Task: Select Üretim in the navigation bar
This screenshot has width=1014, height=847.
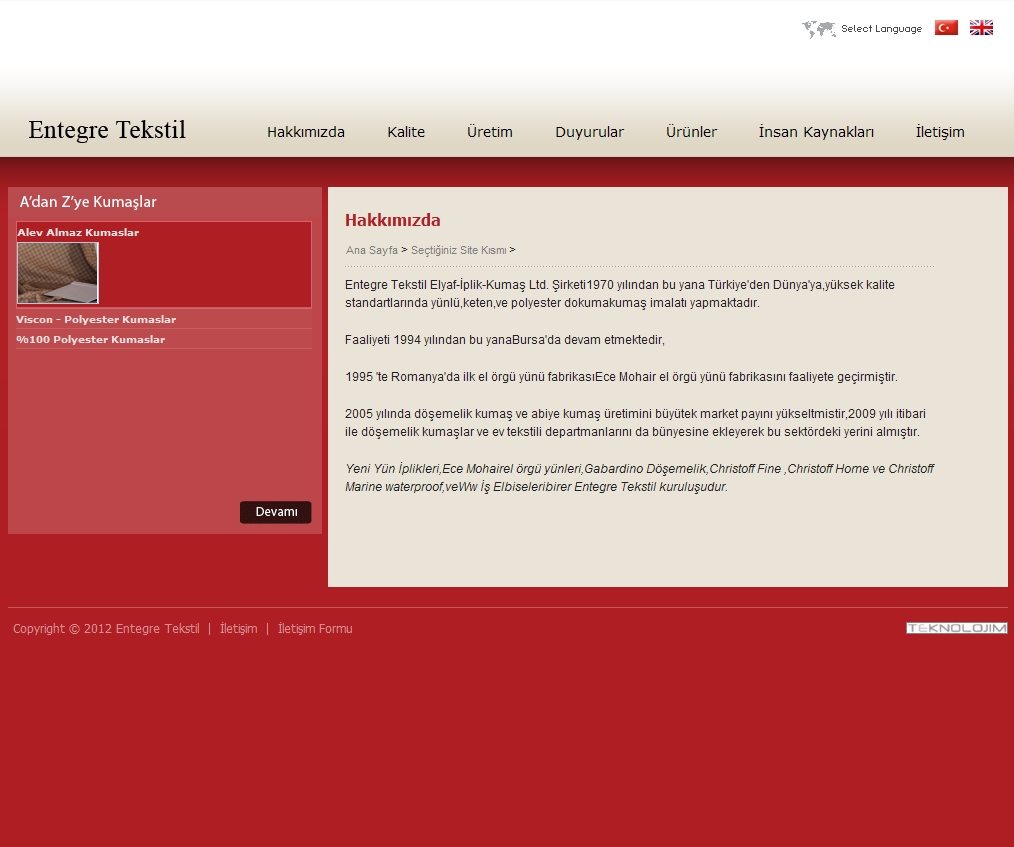Action: (x=490, y=132)
